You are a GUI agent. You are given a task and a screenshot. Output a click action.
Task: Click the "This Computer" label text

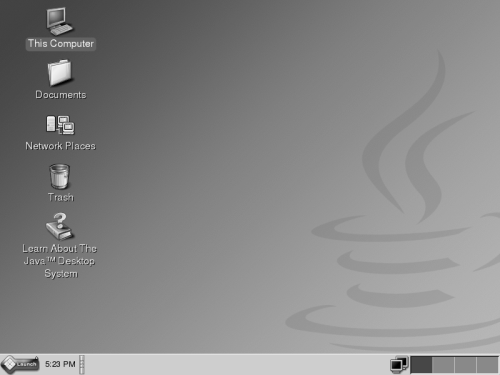pos(61,44)
